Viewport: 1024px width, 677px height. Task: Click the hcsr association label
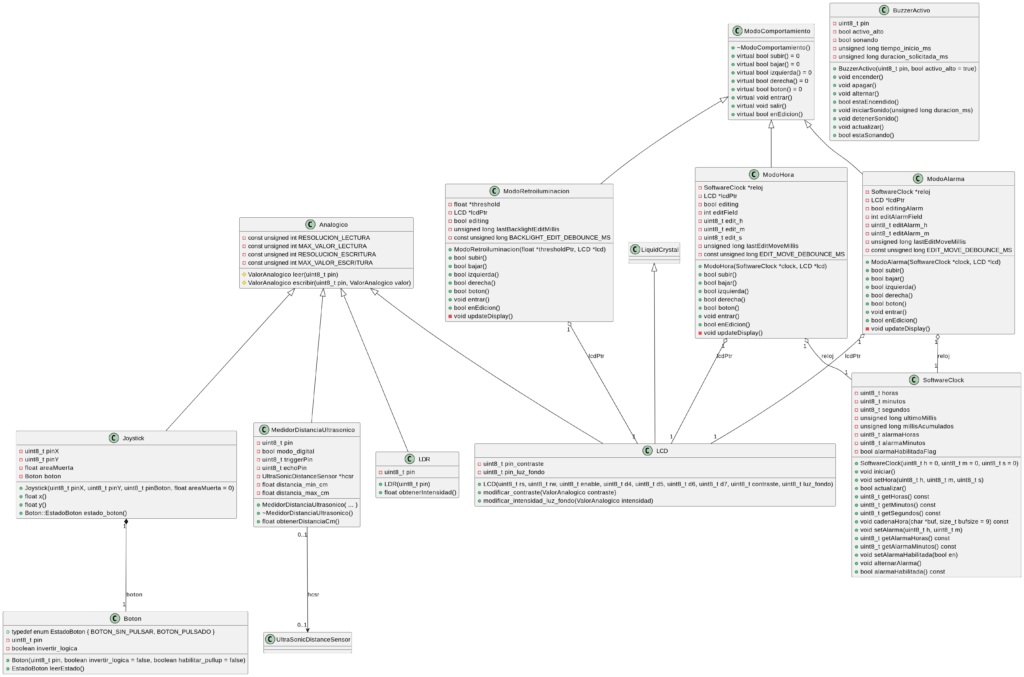point(315,594)
